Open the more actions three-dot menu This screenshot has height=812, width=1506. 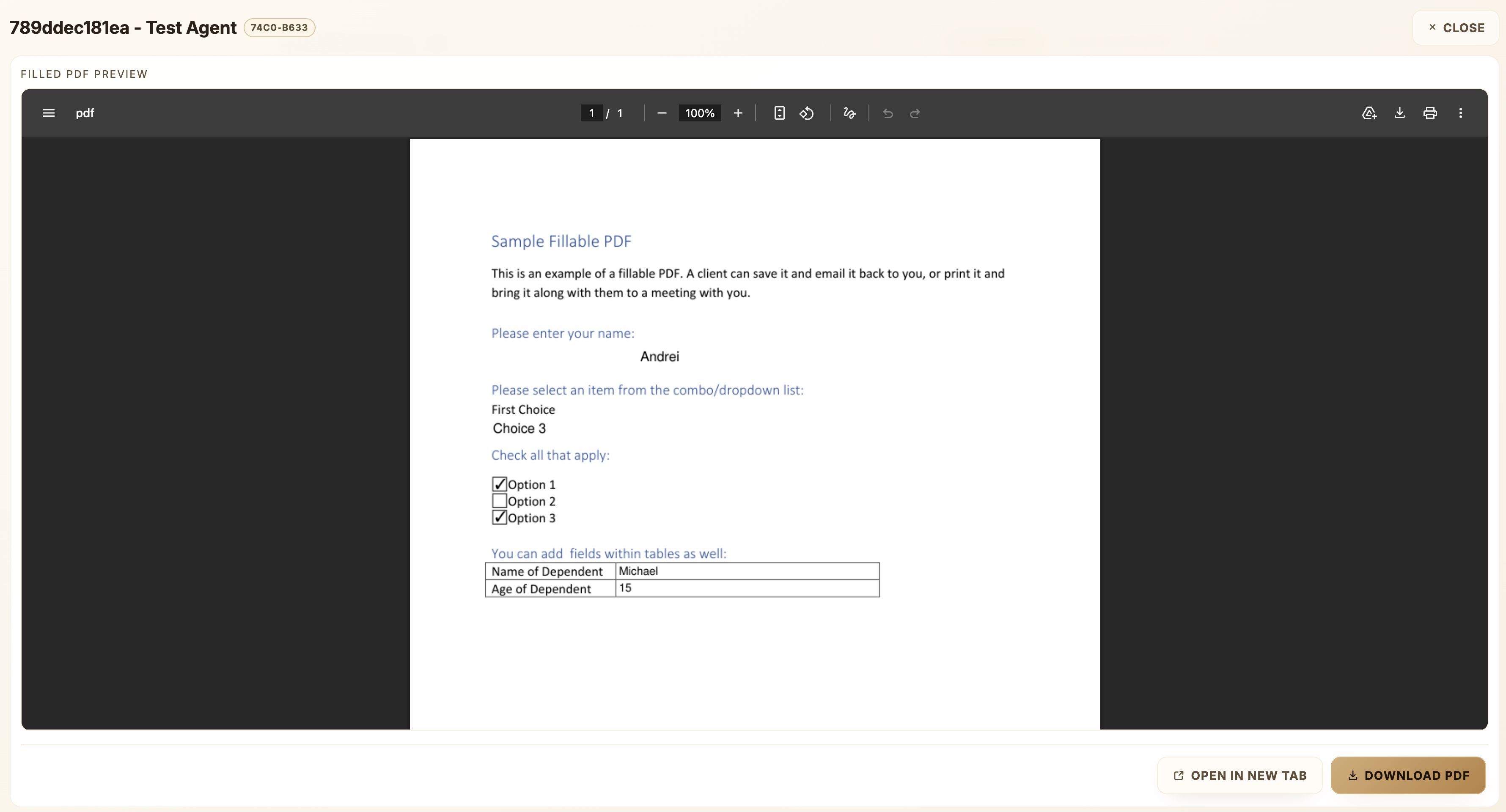point(1460,113)
